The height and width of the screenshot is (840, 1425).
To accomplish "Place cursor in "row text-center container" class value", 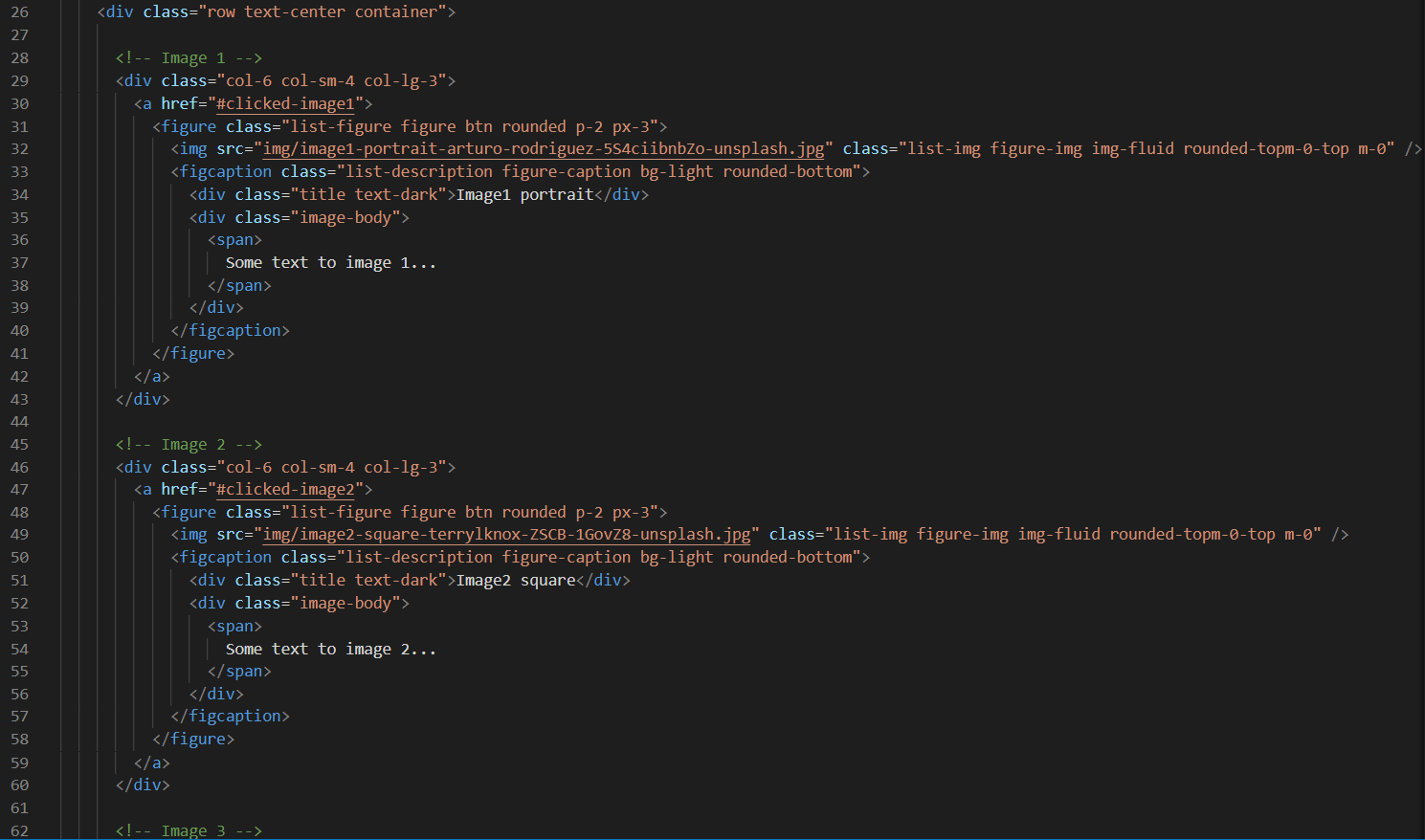I will click(x=322, y=12).
